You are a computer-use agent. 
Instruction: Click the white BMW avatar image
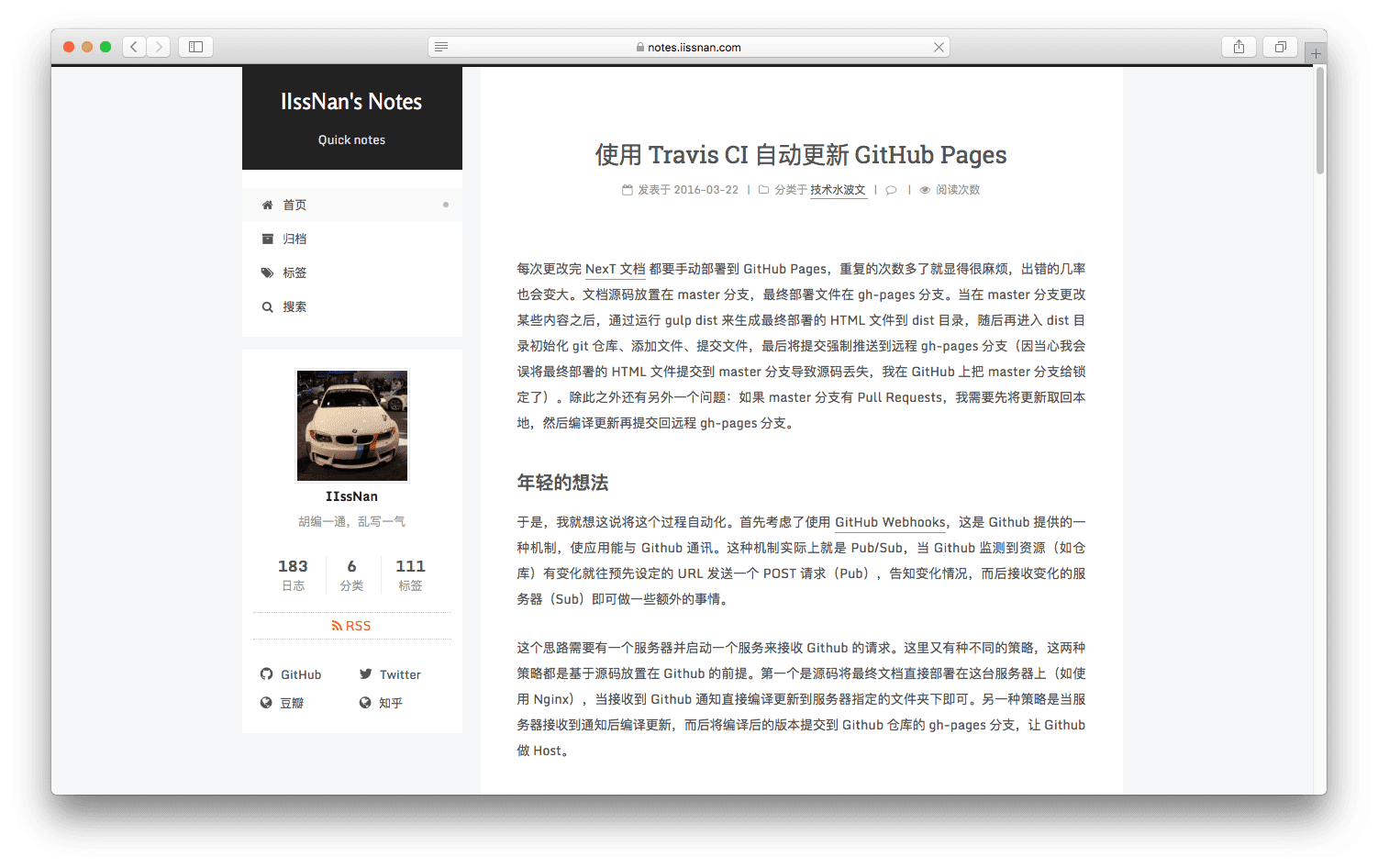352,426
